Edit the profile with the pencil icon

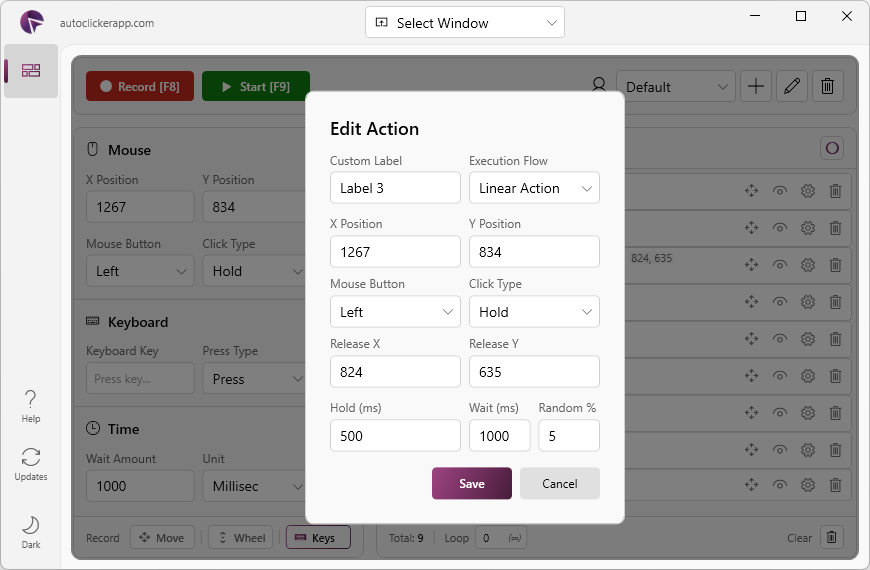tap(792, 86)
